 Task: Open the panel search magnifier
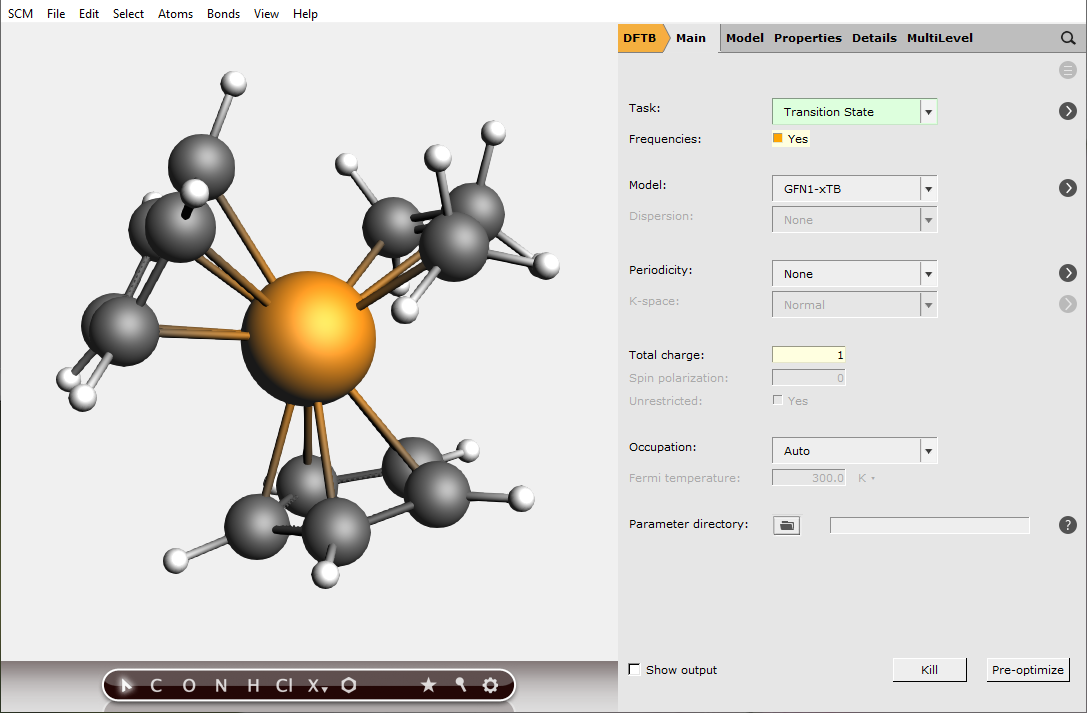click(x=1068, y=37)
